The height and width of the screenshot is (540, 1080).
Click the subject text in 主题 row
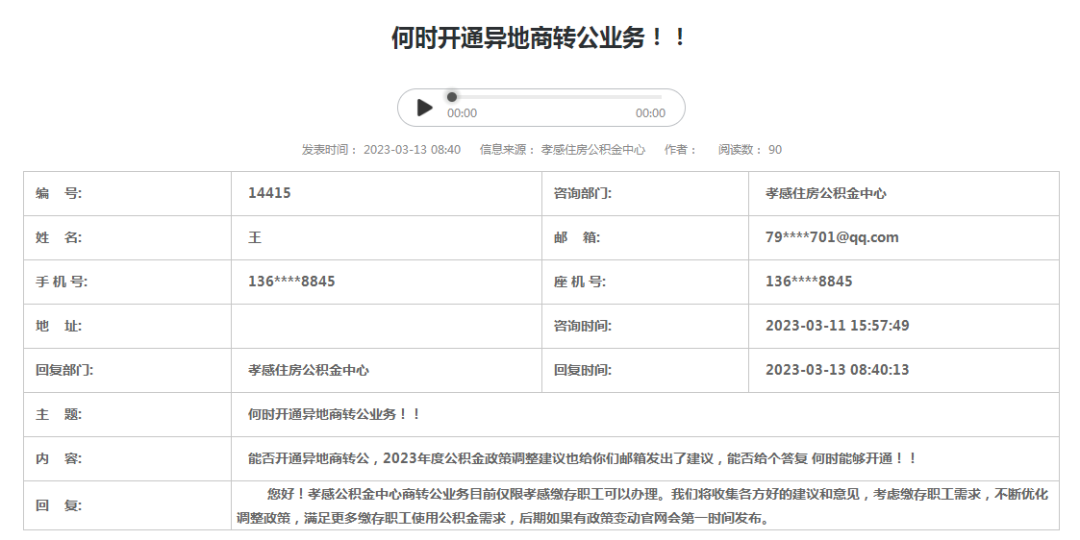click(334, 414)
